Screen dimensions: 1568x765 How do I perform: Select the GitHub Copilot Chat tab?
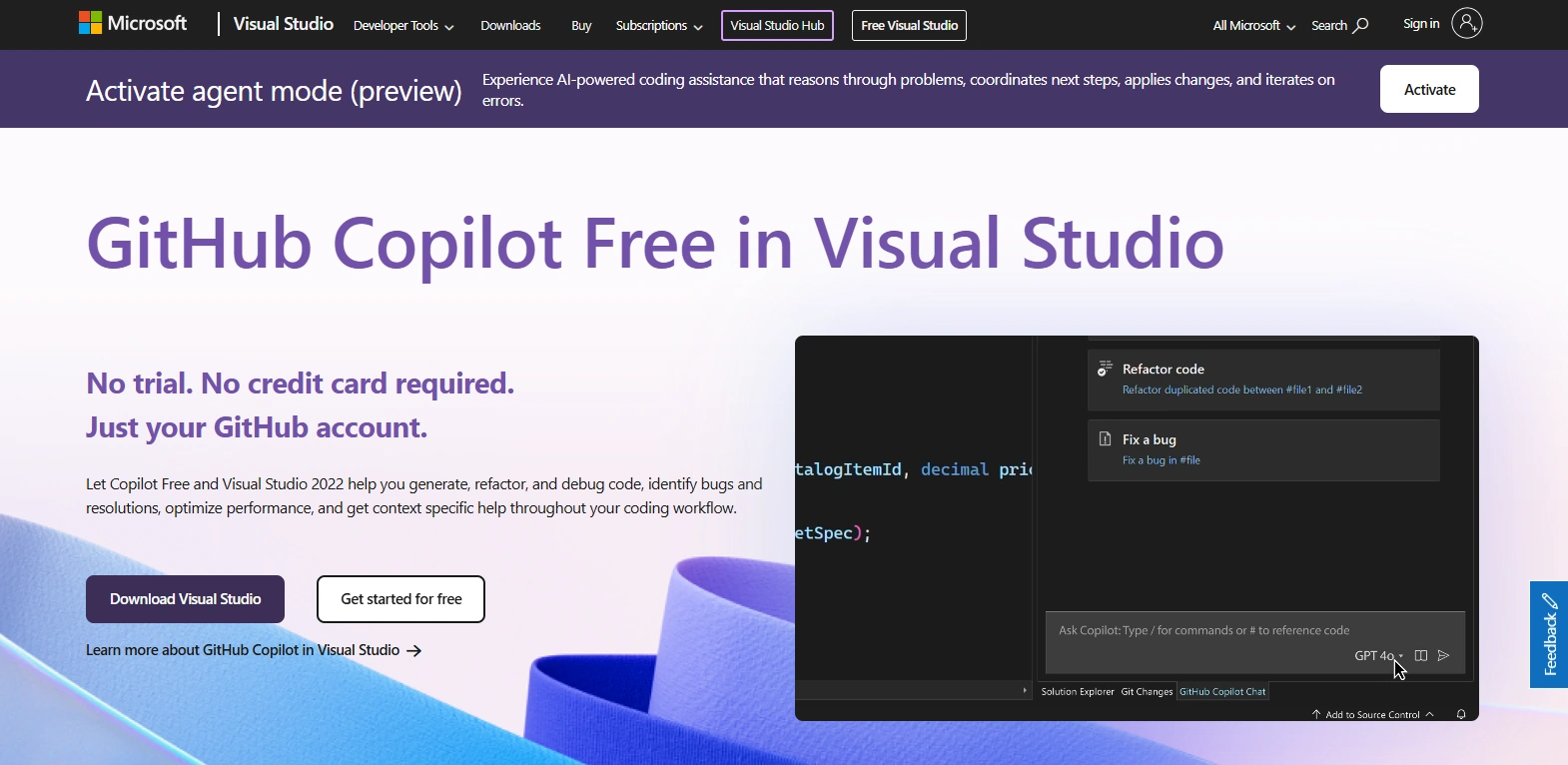pos(1222,691)
